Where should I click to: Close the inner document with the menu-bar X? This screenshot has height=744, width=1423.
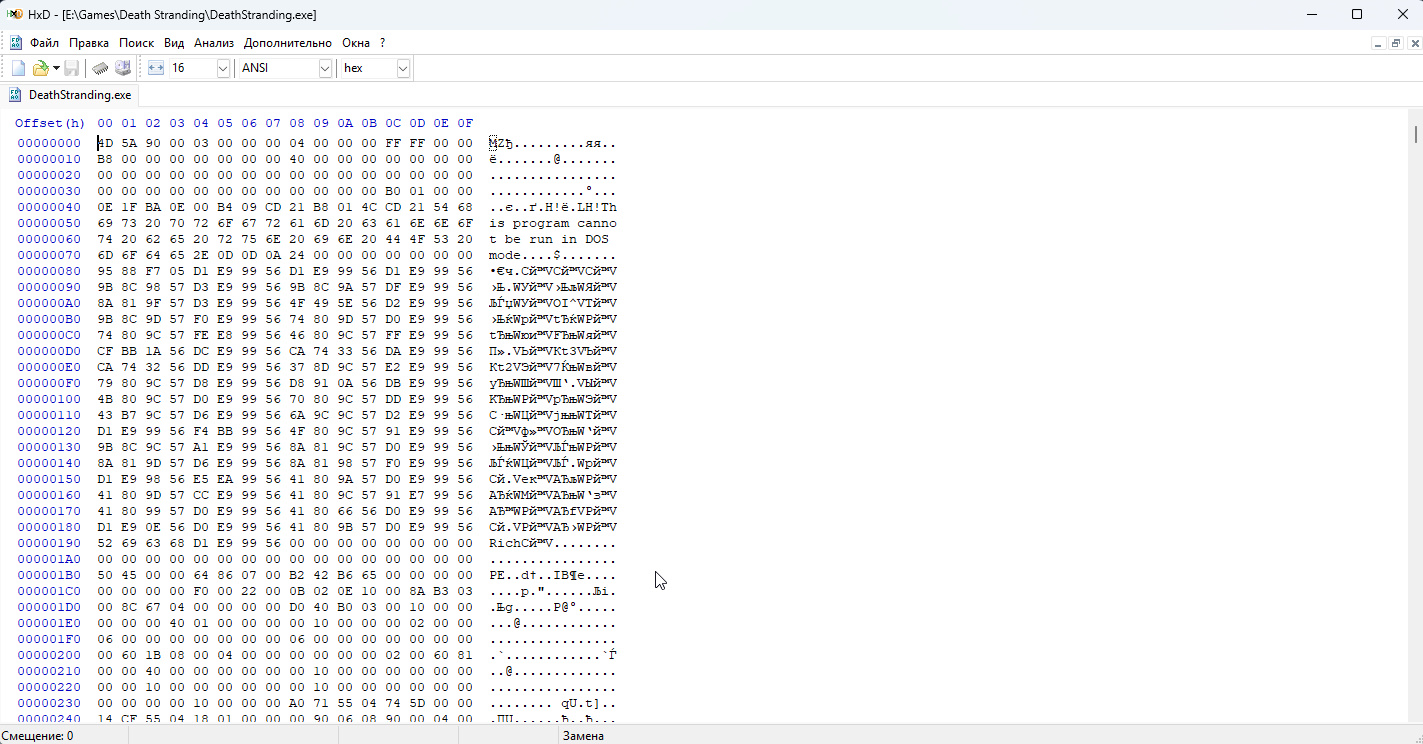coord(1414,43)
